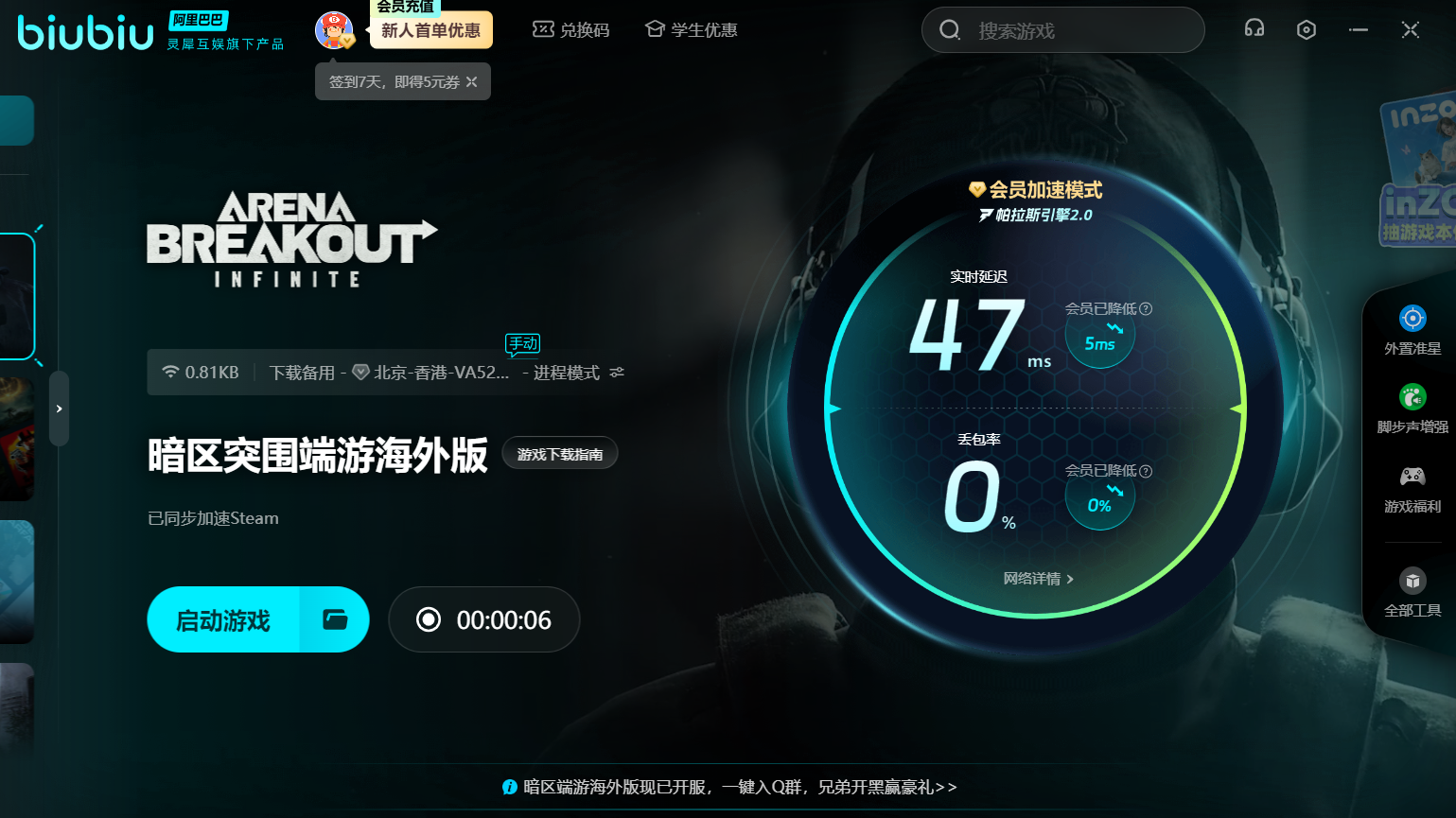The image size is (1456, 818).
Task: Open the settings hexagon icon
Action: tap(1306, 30)
